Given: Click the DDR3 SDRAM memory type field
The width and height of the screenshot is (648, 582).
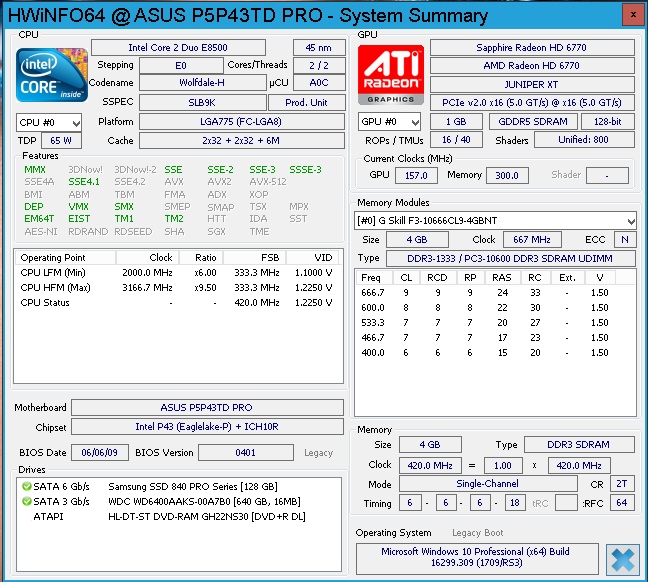Looking at the screenshot, I should point(579,445).
